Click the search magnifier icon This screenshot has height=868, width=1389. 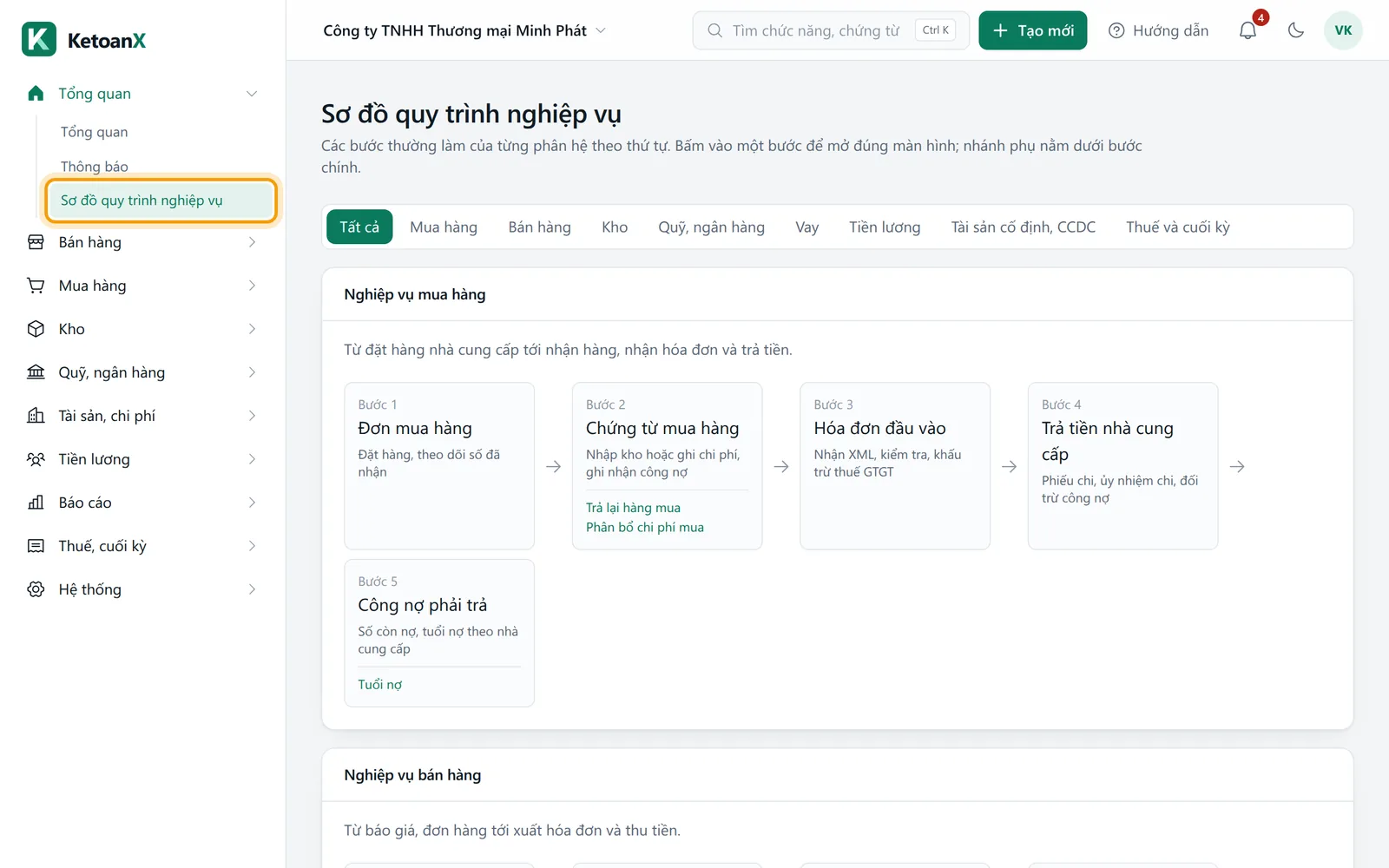tap(714, 30)
